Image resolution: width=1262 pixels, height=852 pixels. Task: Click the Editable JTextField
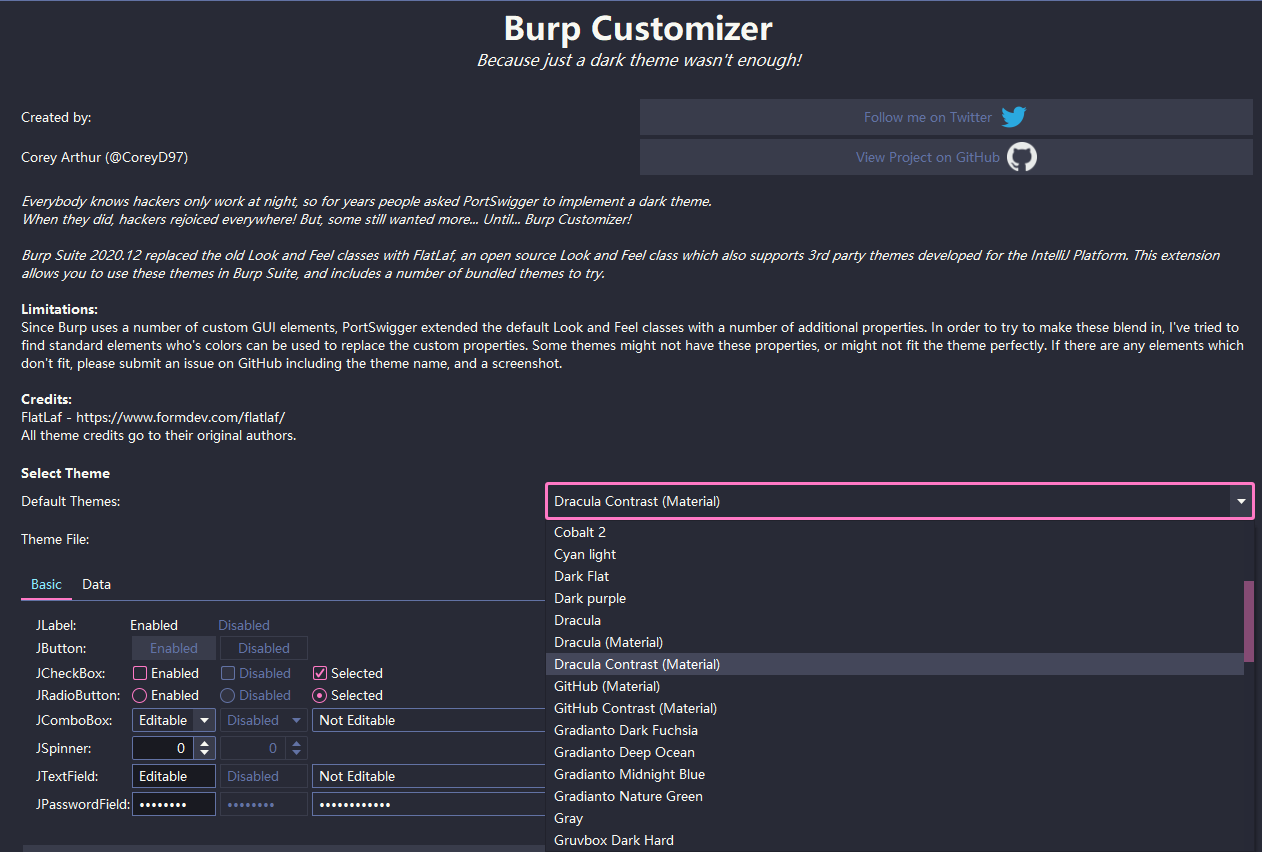tap(173, 775)
